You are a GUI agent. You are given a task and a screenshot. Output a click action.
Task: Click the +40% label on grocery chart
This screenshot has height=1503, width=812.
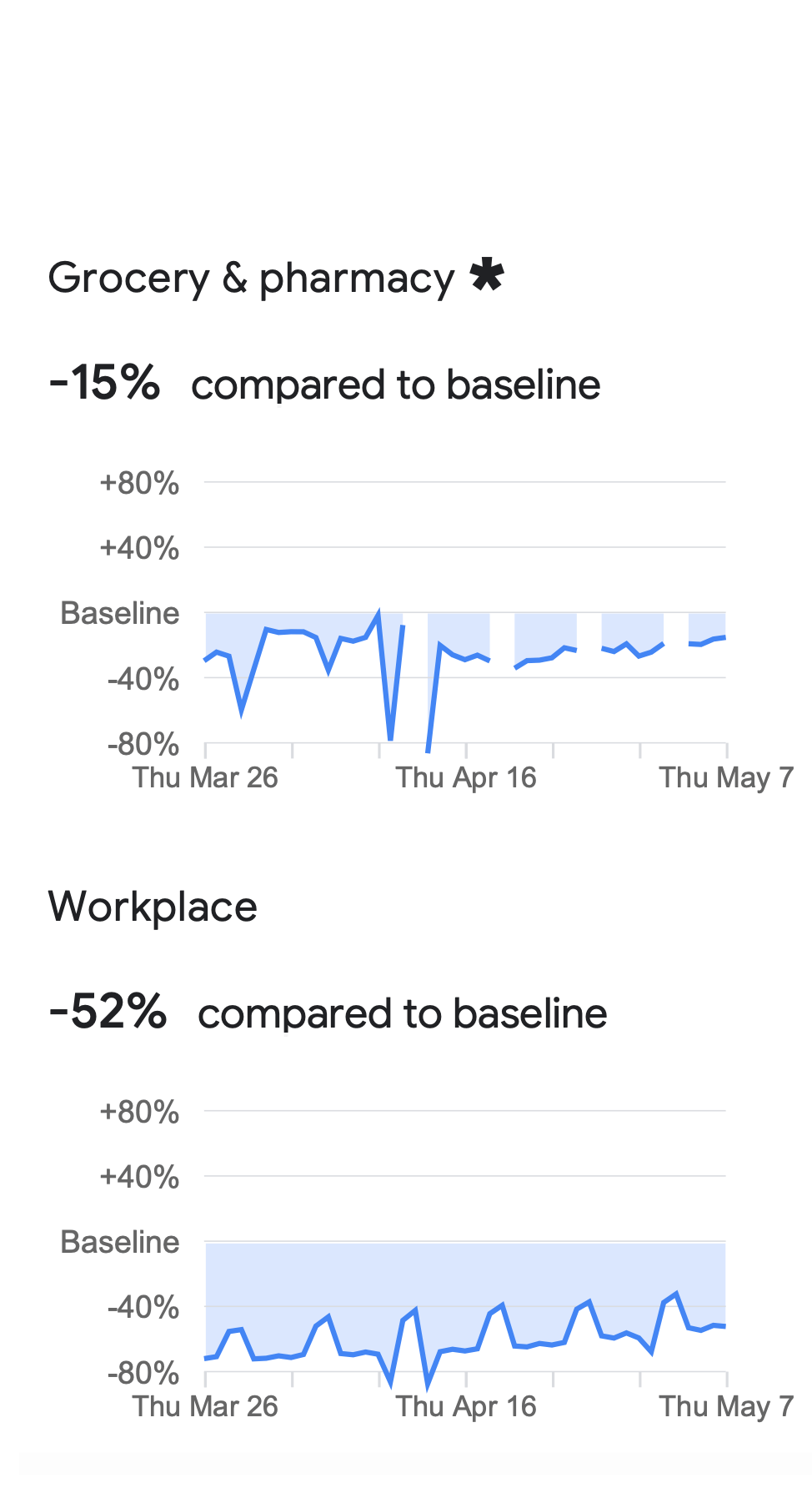[x=139, y=548]
